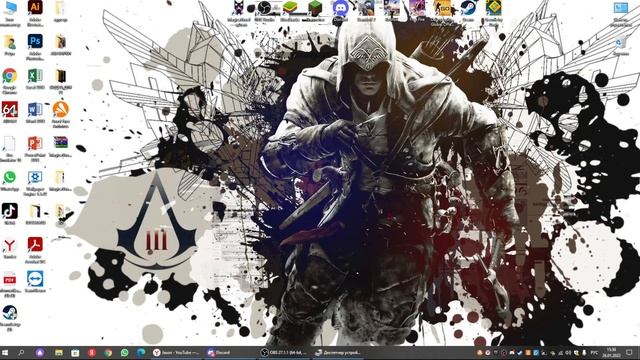Switch to the OBS taskbar window
Screen dimensions: 640x360
point(284,352)
